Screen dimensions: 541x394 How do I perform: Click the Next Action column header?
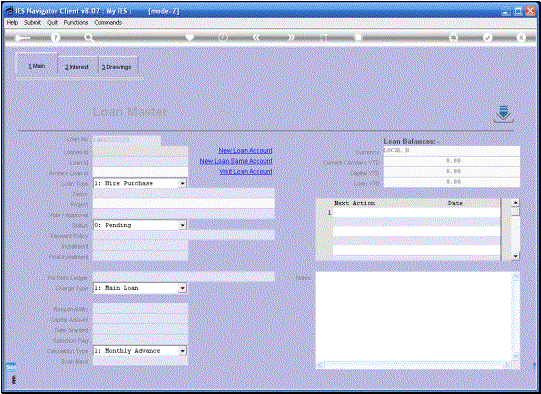click(354, 203)
